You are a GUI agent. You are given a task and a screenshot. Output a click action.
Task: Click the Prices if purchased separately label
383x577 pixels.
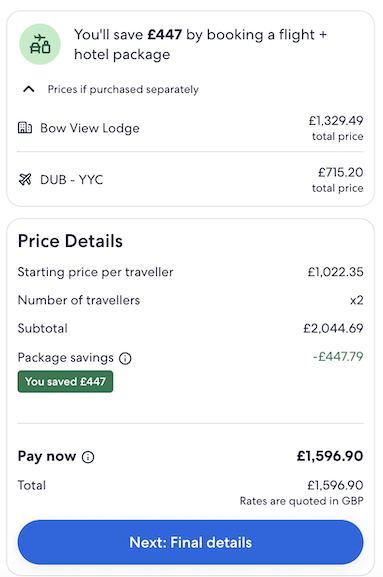coord(123,89)
